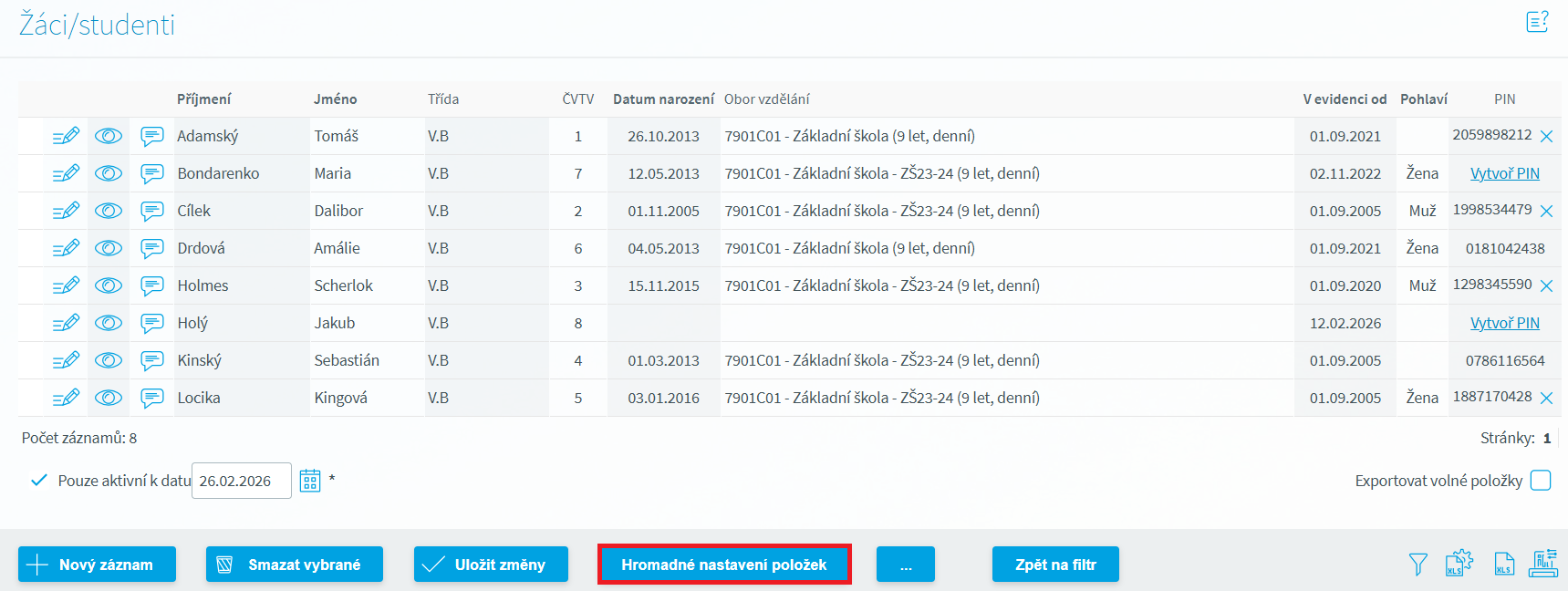This screenshot has width=1568, height=591.
Task: Delete the PIN for Holmes with X
Action: 1546,286
